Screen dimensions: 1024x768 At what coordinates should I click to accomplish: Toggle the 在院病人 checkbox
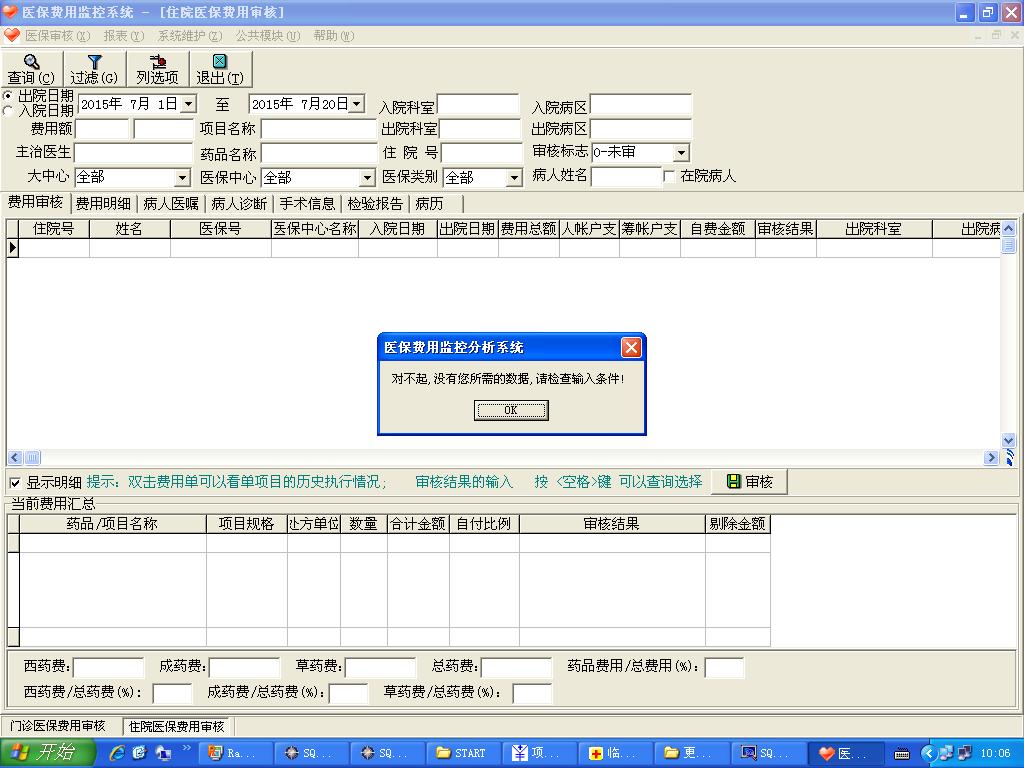pos(669,176)
